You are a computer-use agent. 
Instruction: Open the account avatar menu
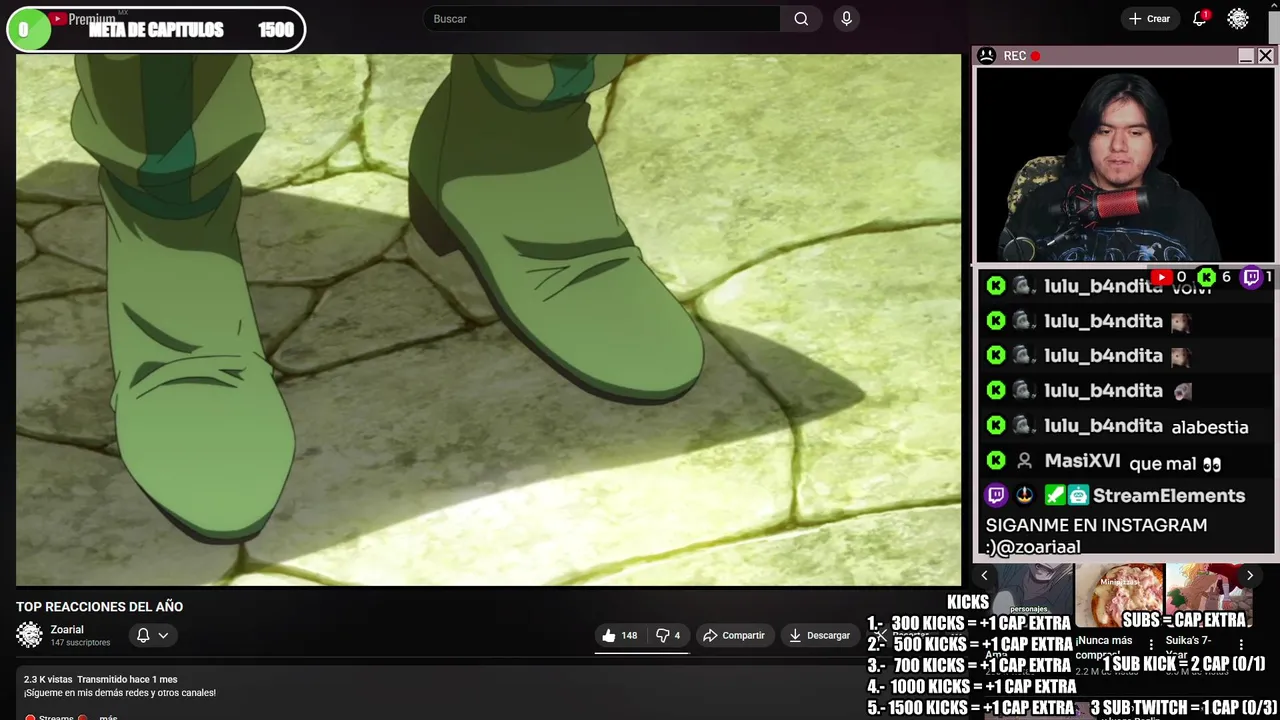tap(1238, 19)
